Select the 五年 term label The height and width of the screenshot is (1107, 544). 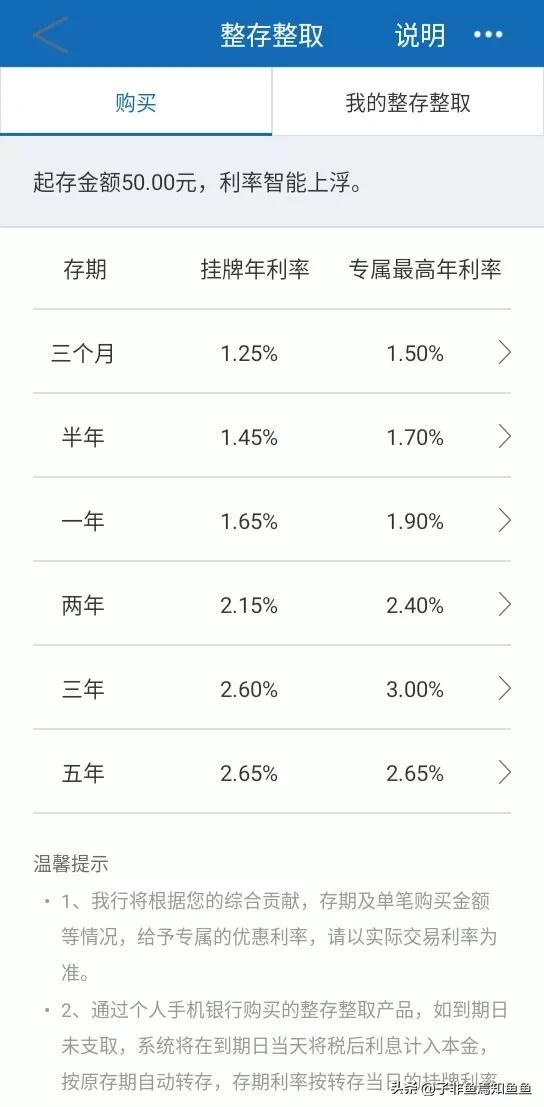pyautogui.click(x=83, y=773)
